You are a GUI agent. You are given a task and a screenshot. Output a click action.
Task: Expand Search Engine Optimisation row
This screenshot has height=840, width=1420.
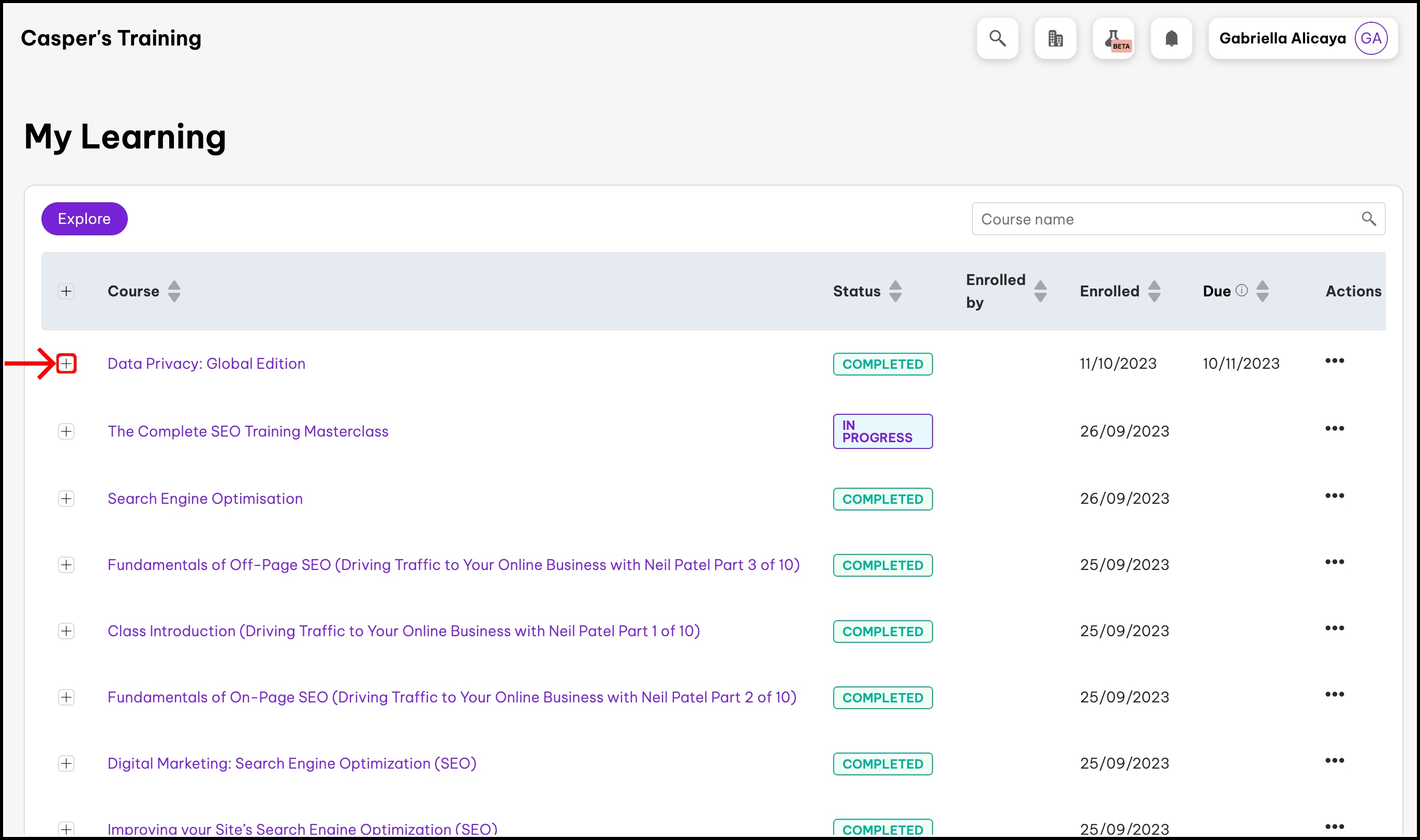tap(66, 499)
